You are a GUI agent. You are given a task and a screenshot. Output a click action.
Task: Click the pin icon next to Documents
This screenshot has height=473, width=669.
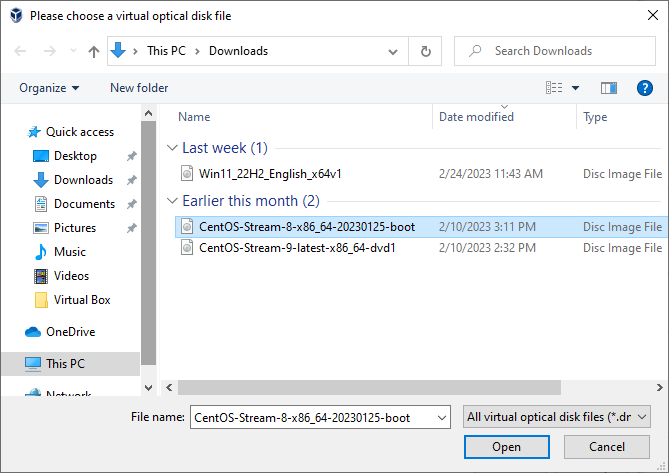131,204
